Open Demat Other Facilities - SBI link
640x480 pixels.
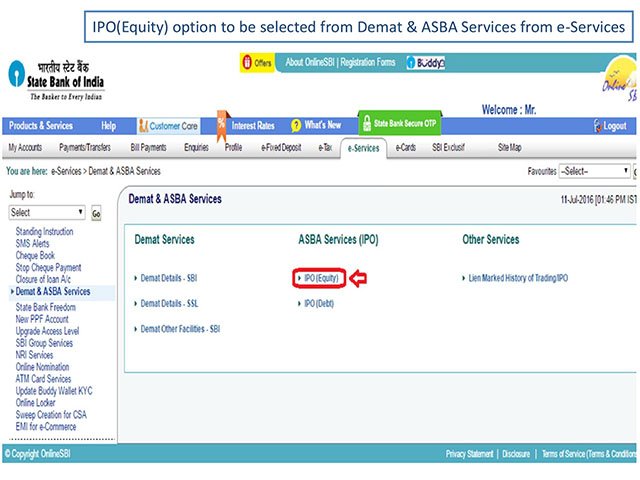click(x=180, y=329)
